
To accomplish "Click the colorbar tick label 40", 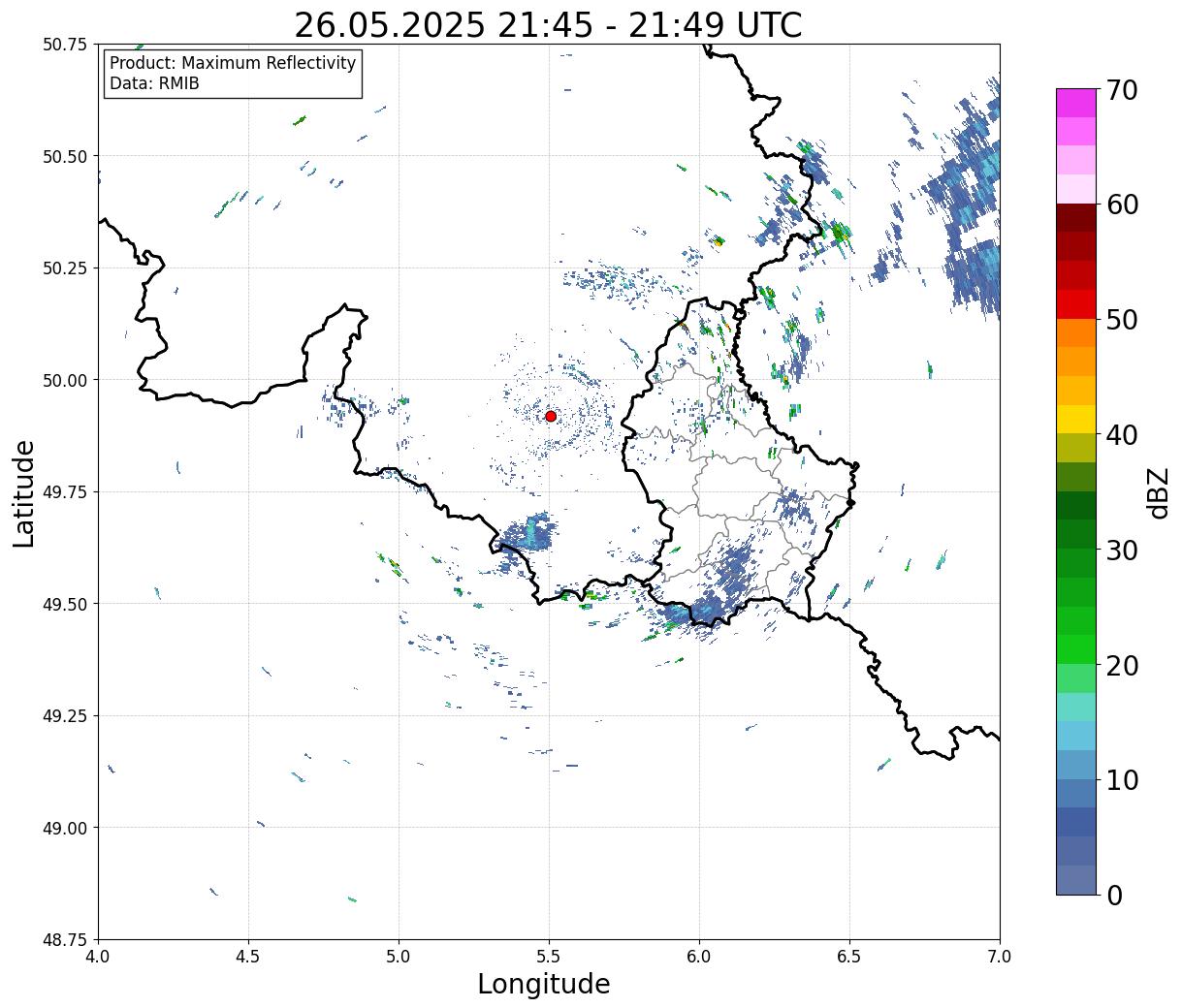I will point(1123,435).
